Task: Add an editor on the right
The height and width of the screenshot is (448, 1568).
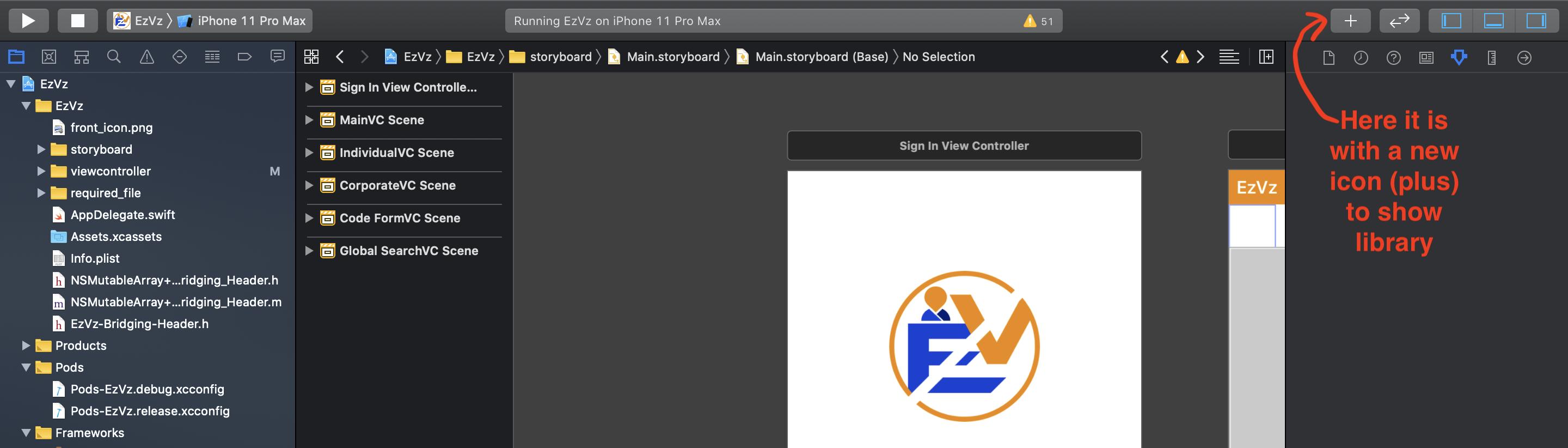Action: tap(1265, 57)
